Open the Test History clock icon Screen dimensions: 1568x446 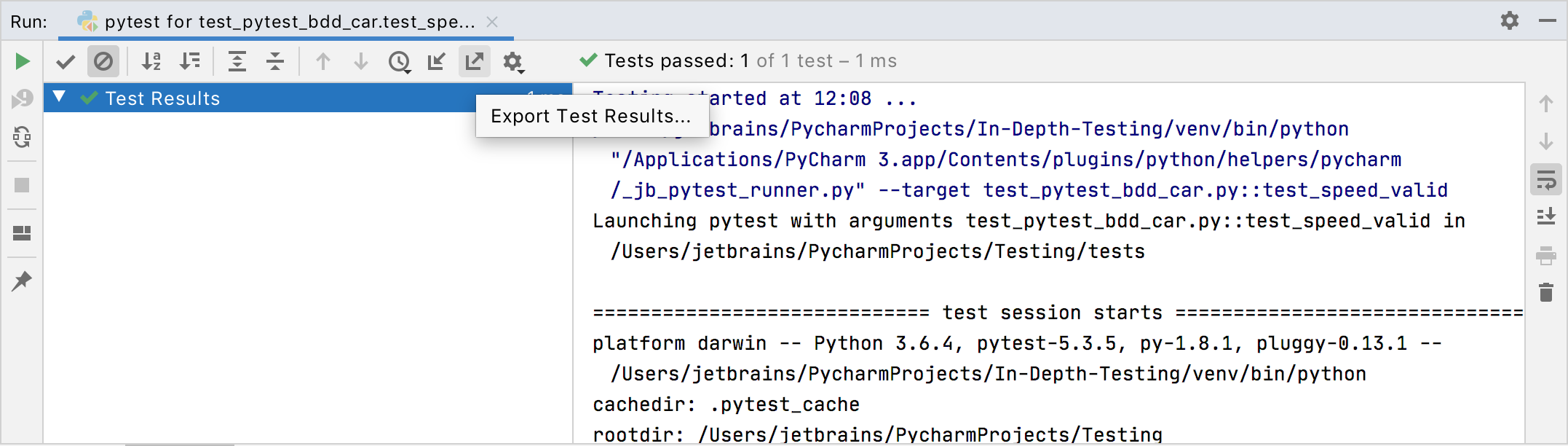pyautogui.click(x=399, y=62)
